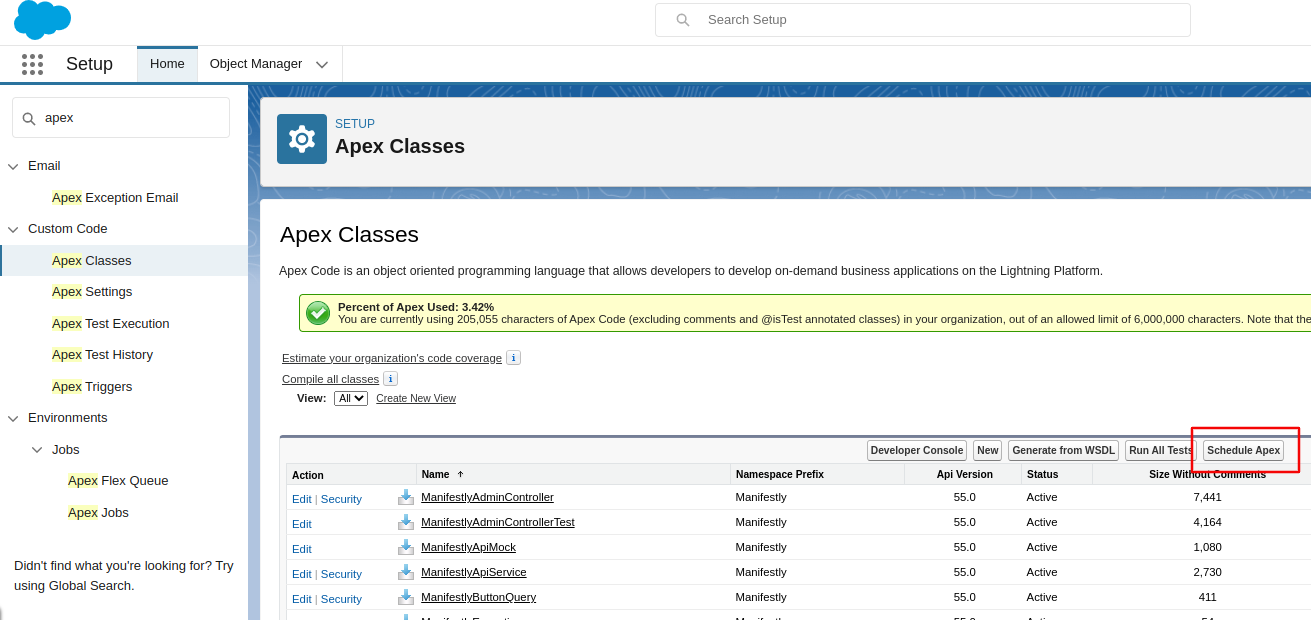Click the New button
Viewport: 1311px width, 620px height.
[x=988, y=451]
